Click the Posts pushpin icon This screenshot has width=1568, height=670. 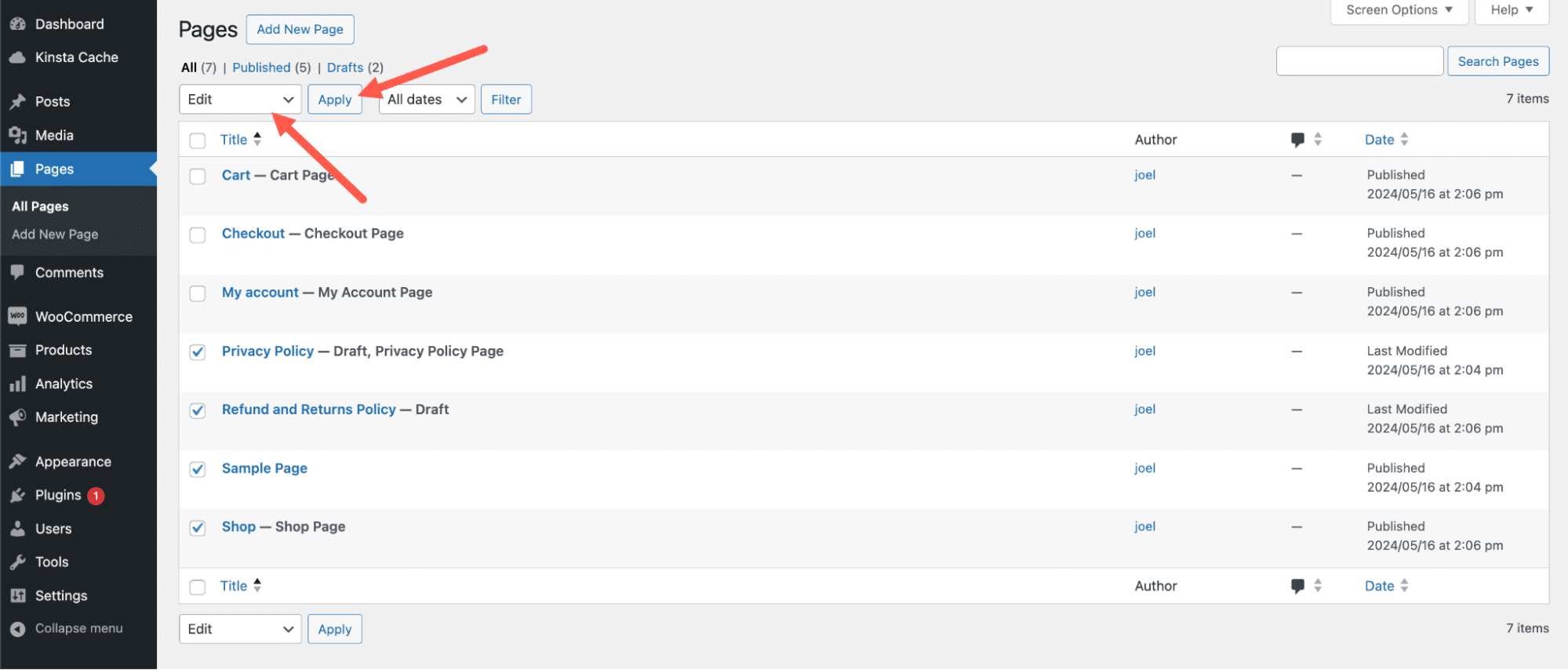click(x=17, y=101)
